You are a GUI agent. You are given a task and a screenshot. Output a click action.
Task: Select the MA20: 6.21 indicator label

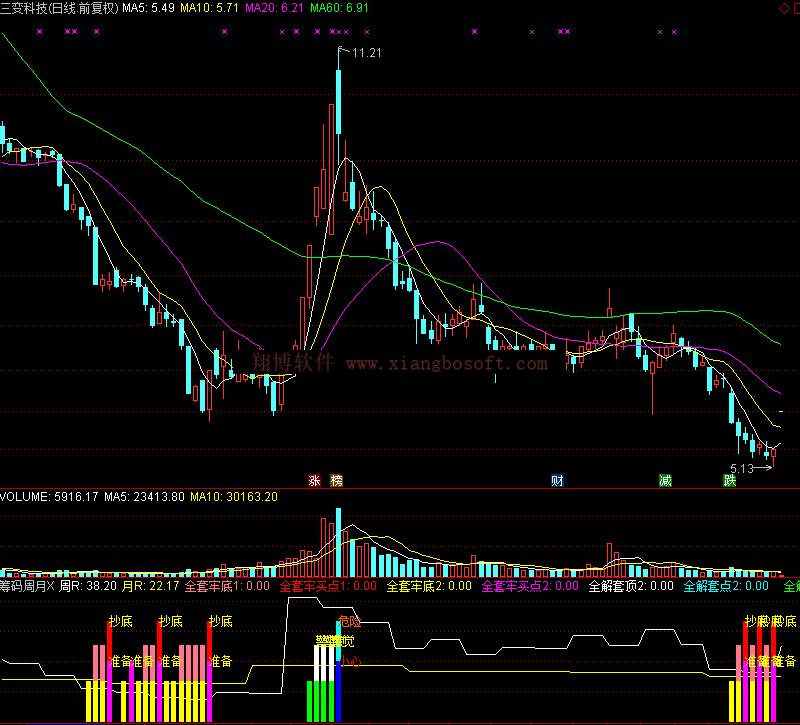[x=274, y=8]
